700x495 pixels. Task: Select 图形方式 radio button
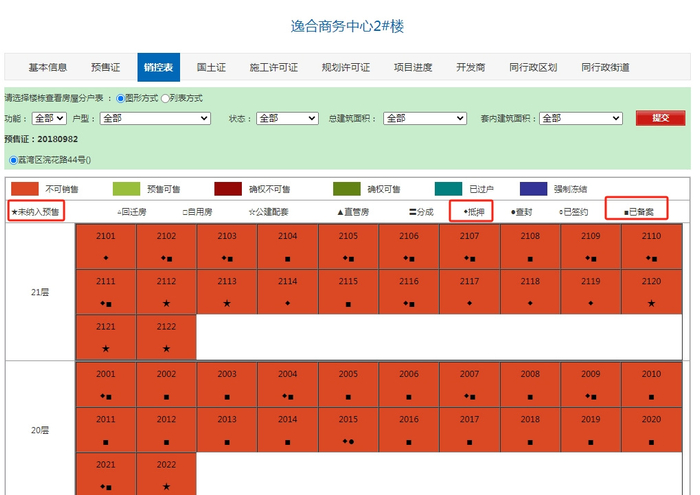[x=121, y=98]
